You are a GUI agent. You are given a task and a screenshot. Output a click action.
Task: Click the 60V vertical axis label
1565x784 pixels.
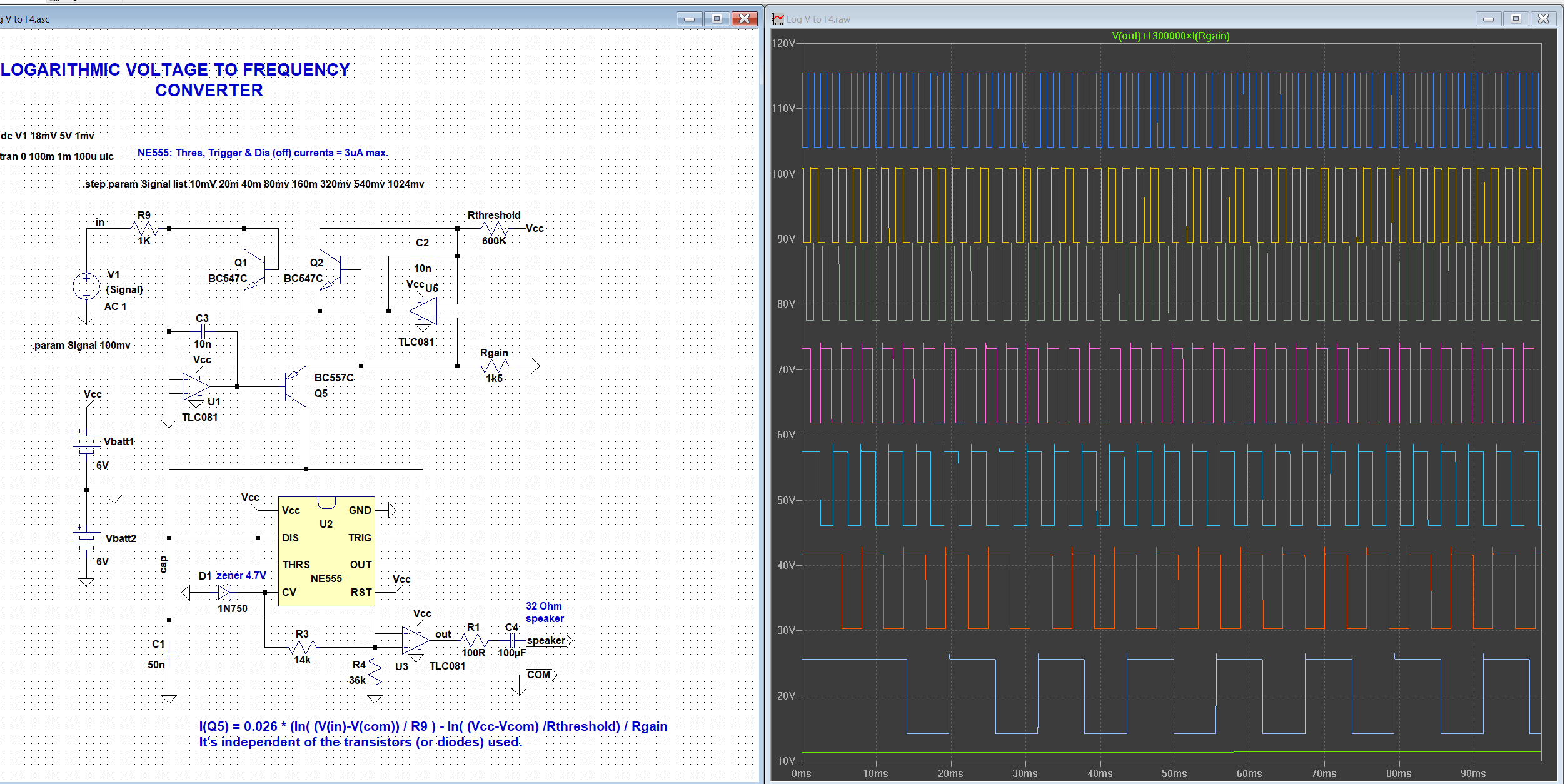[787, 435]
